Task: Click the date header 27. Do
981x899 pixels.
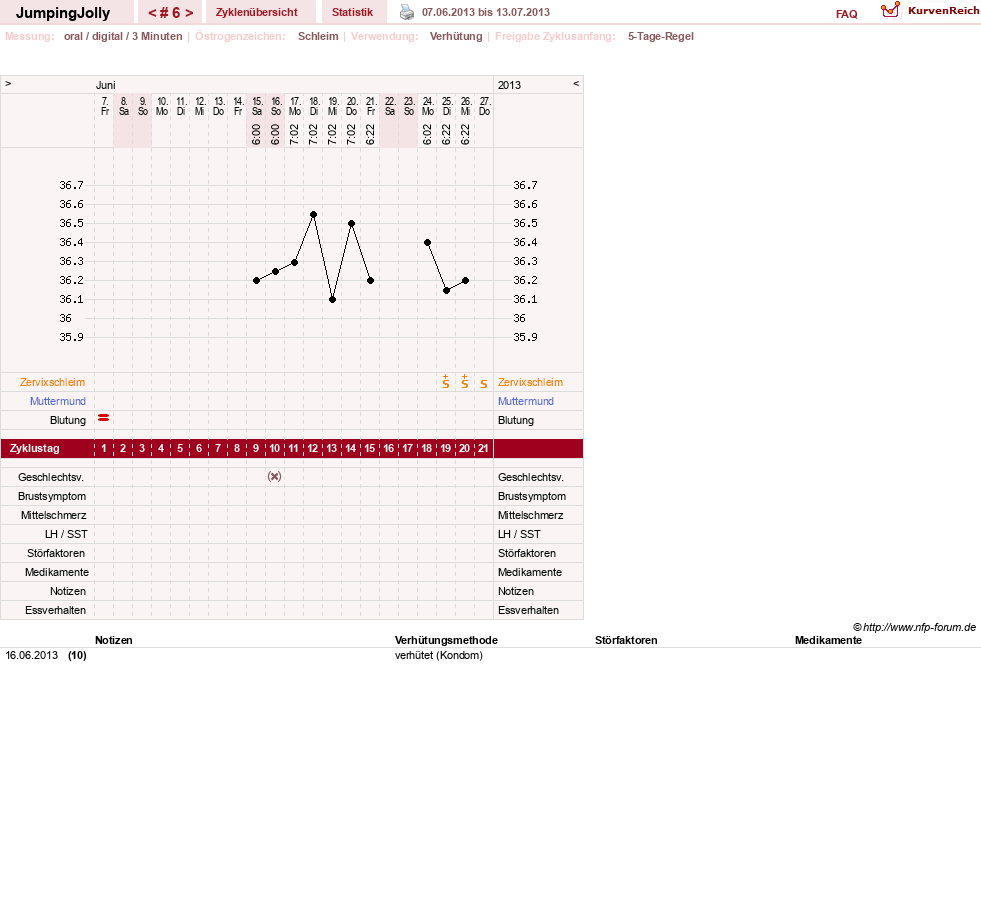Action: pos(485,106)
